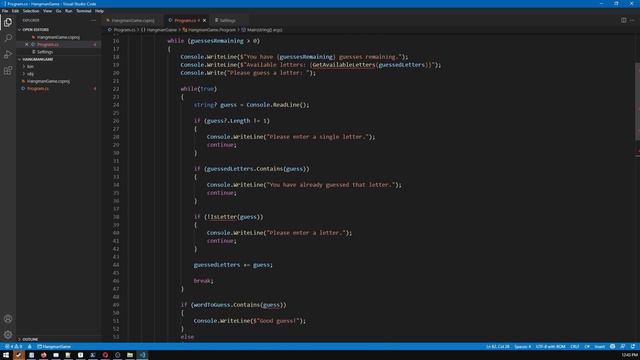The height and width of the screenshot is (360, 640).
Task: Open the Explorer view in activity bar
Action: 8,22
